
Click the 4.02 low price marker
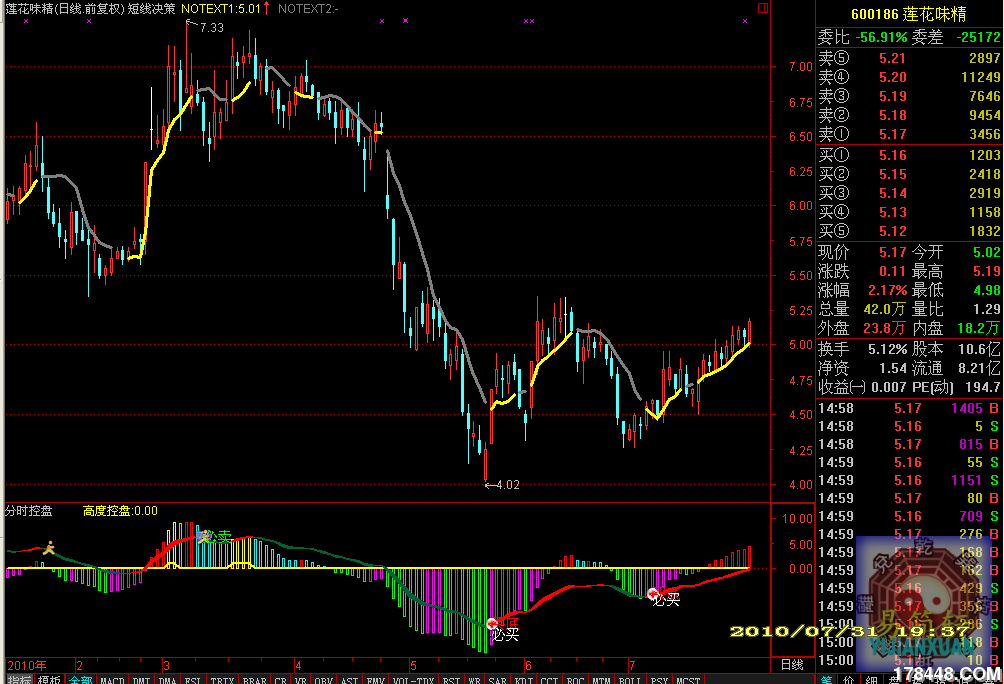pos(502,485)
